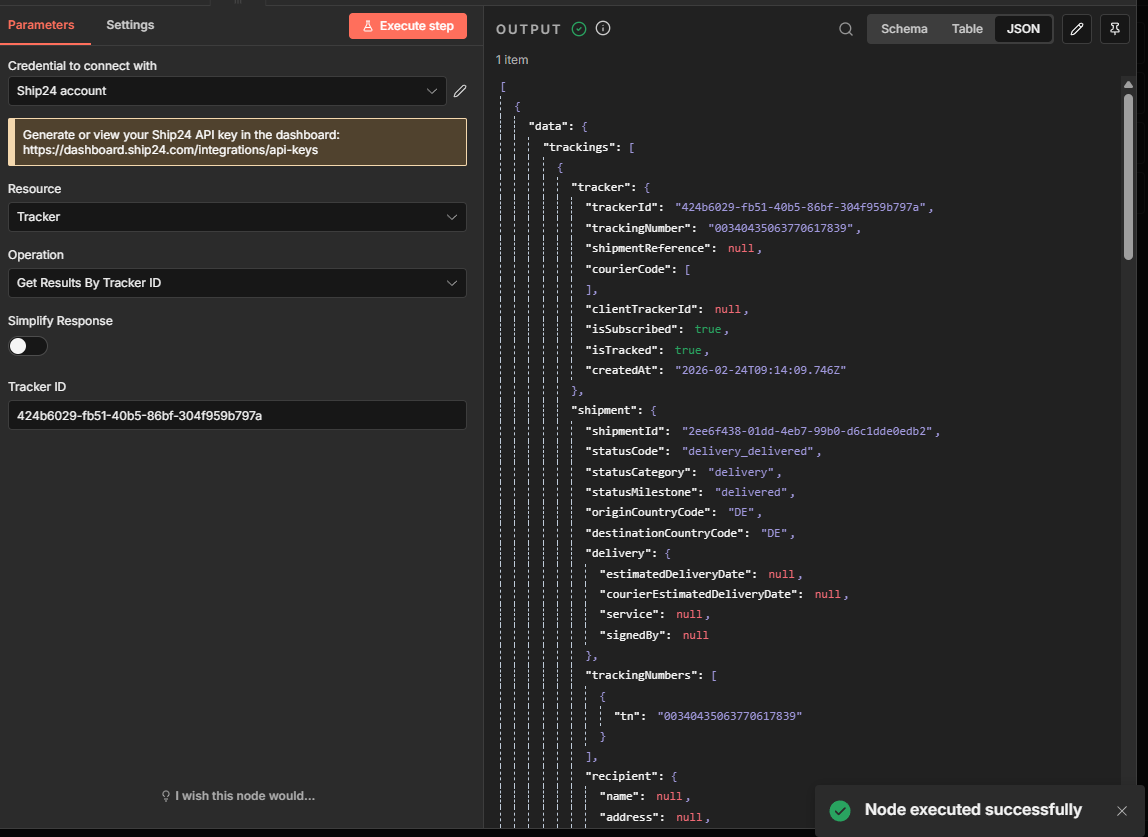1148x837 pixels.
Task: Click the "delivery_delivered" statusCode value
Action: tap(748, 451)
